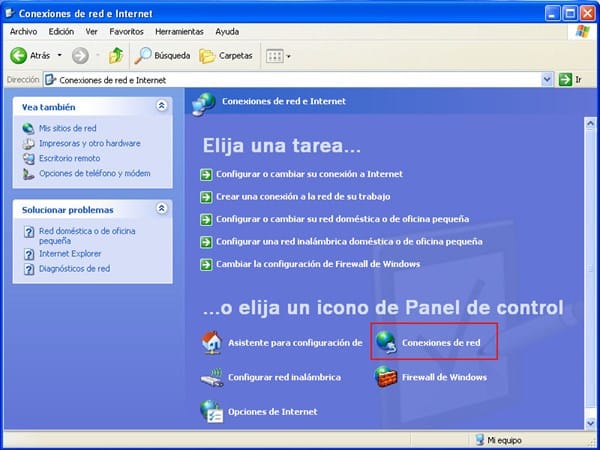Click the Dirección address field

293,80
